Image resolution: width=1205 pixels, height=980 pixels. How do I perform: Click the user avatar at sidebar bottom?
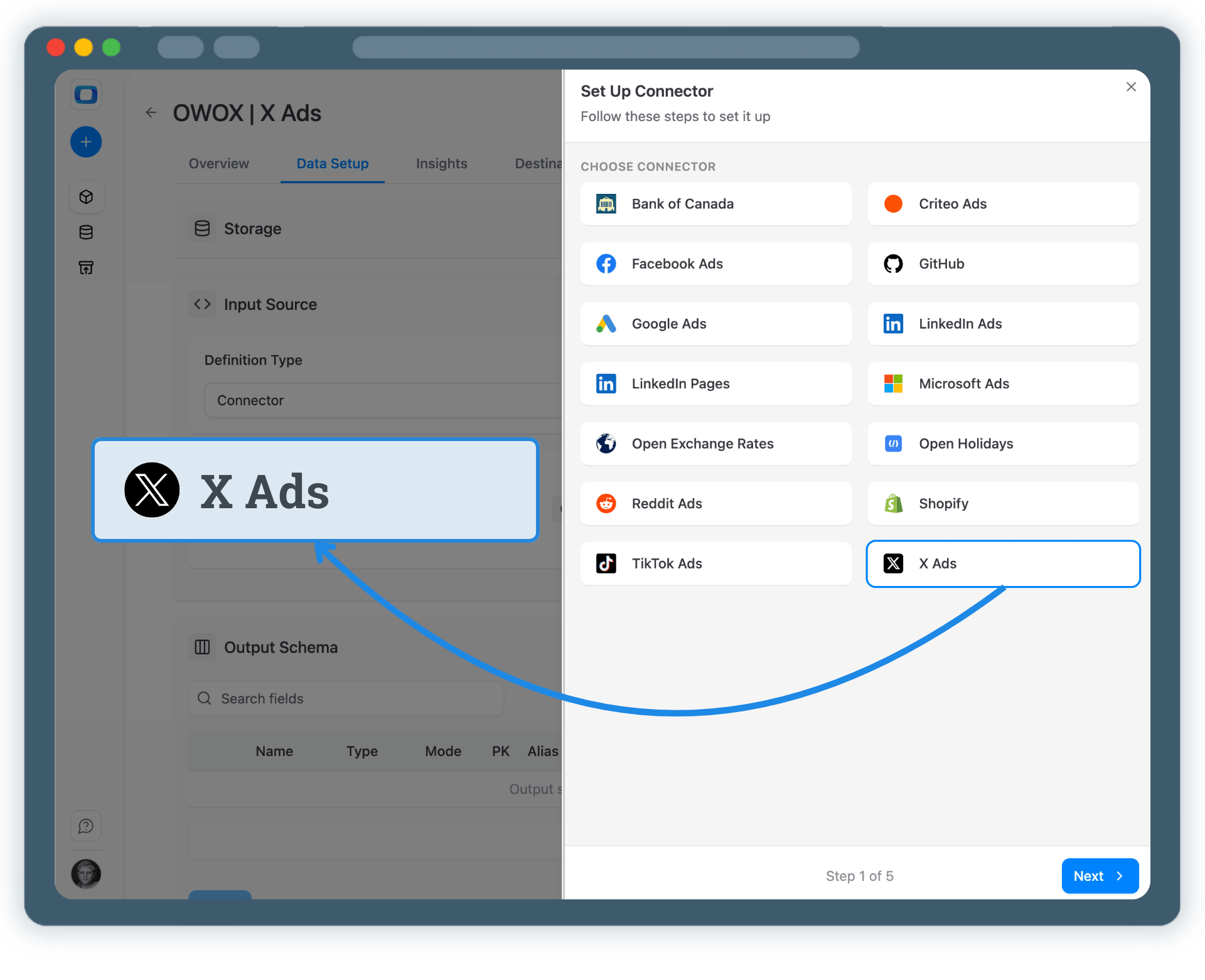[x=86, y=873]
